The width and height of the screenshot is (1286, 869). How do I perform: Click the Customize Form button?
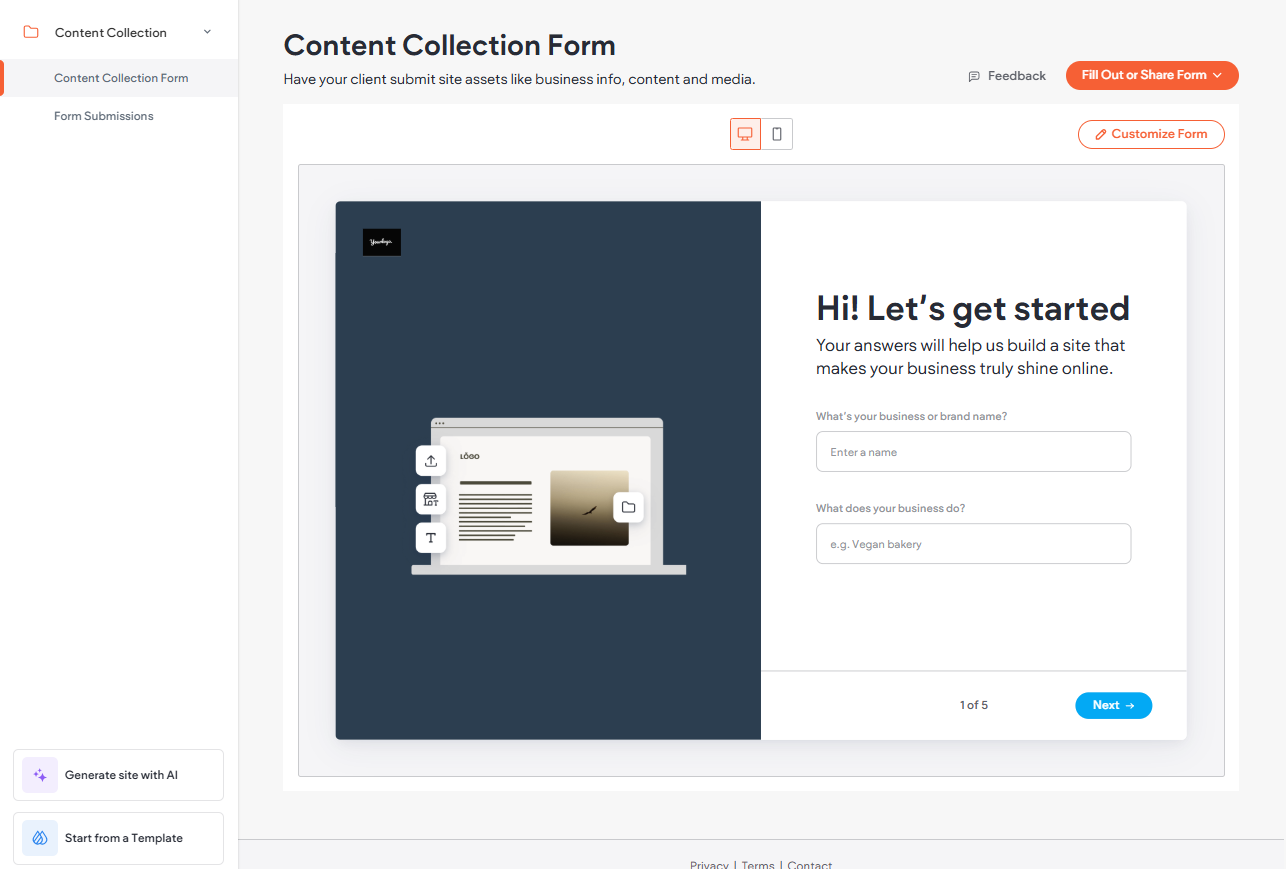click(x=1150, y=134)
